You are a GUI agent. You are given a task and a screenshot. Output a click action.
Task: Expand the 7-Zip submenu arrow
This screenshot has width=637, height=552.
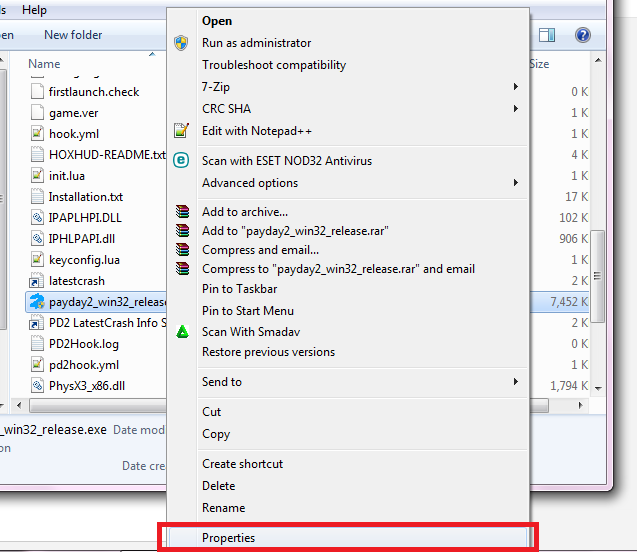click(x=516, y=87)
